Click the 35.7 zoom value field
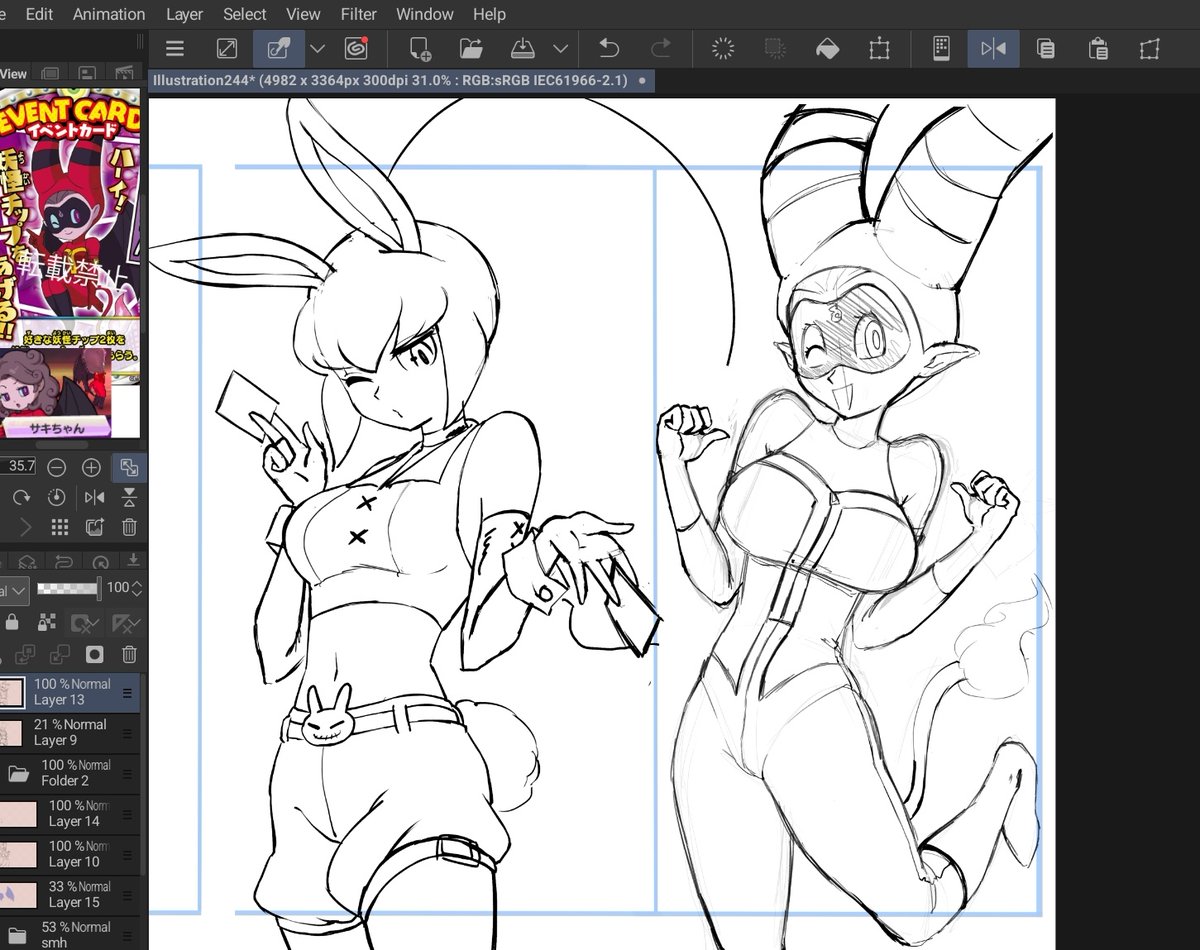The height and width of the screenshot is (950, 1200). tap(19, 467)
